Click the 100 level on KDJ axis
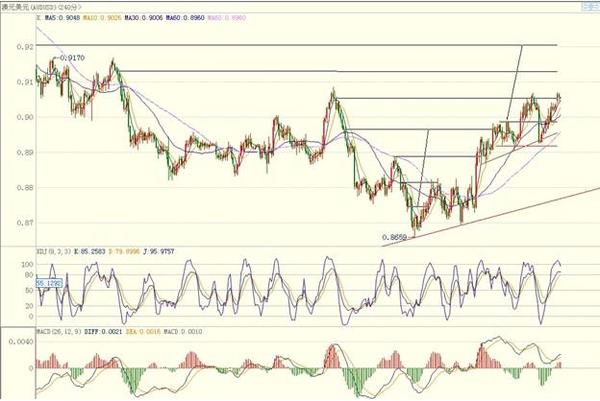The height and width of the screenshot is (401, 600). pos(27,264)
